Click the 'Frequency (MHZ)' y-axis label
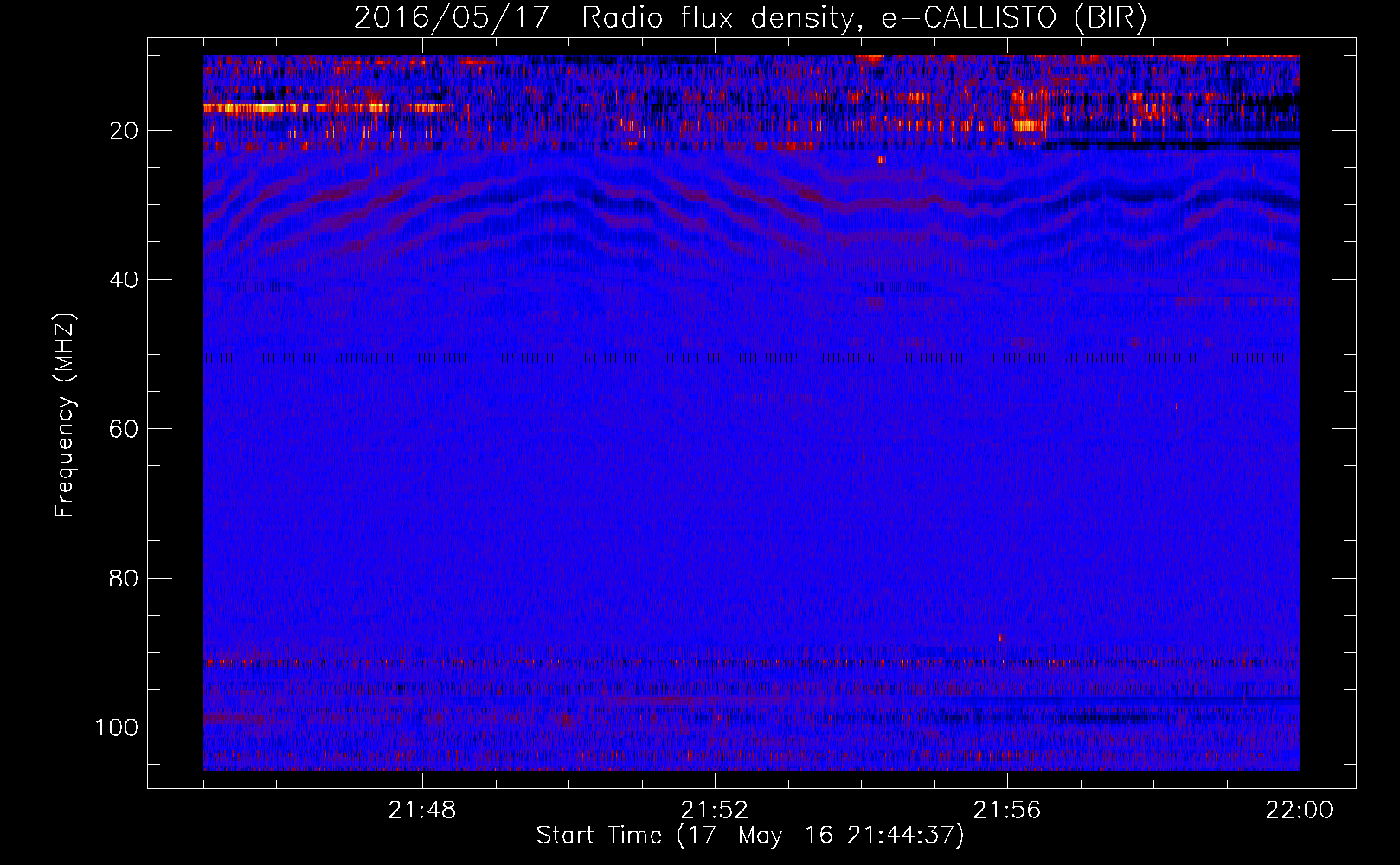Viewport: 1400px width, 865px height. (65, 415)
